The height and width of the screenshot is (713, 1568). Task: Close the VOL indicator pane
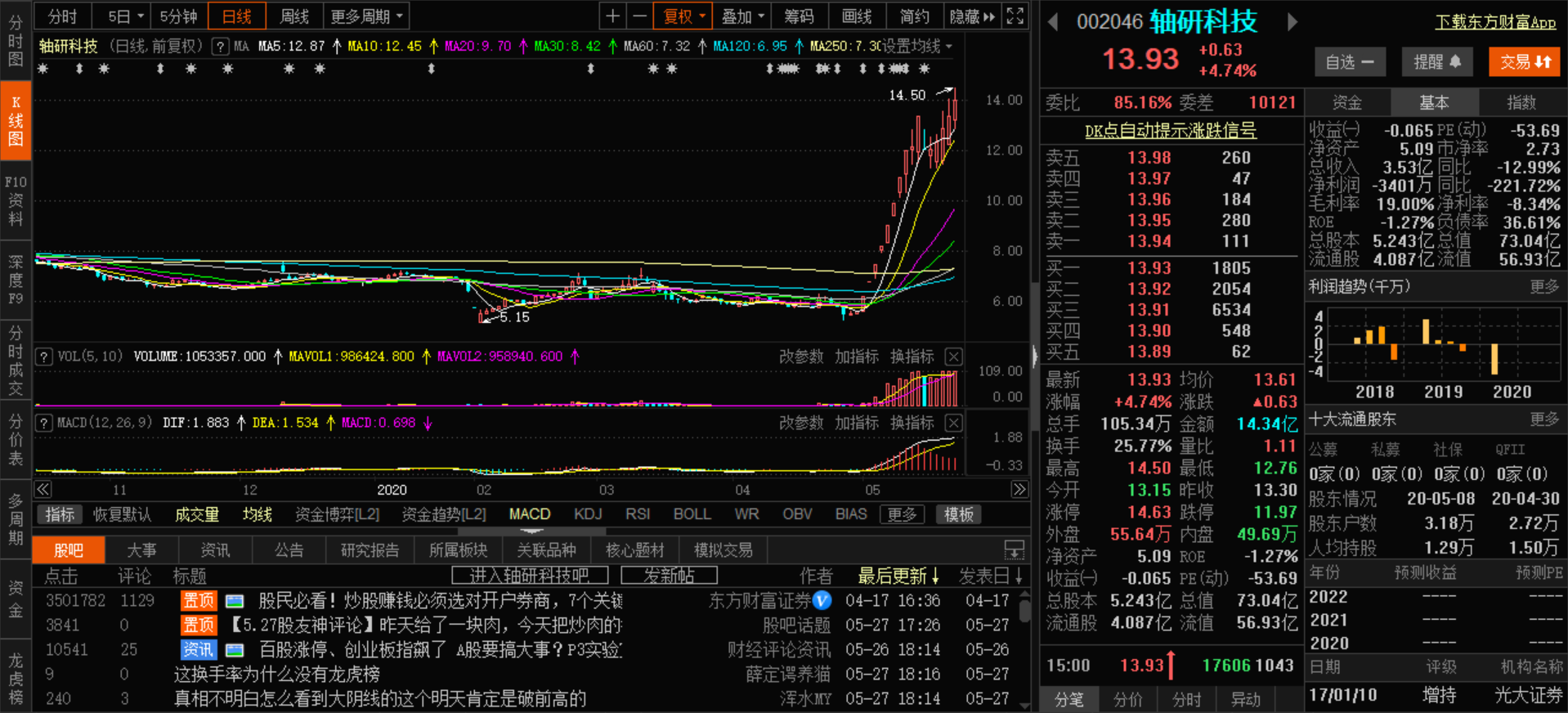(x=953, y=356)
